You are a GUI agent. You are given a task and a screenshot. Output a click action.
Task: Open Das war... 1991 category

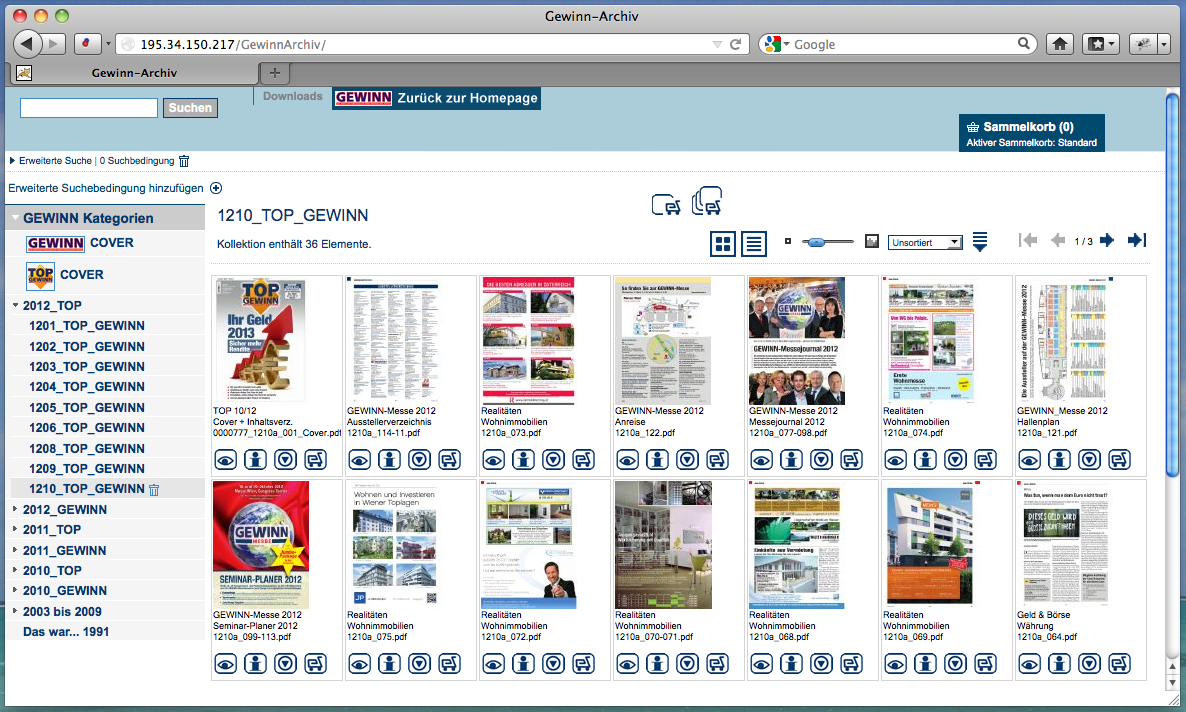pyautogui.click(x=66, y=631)
